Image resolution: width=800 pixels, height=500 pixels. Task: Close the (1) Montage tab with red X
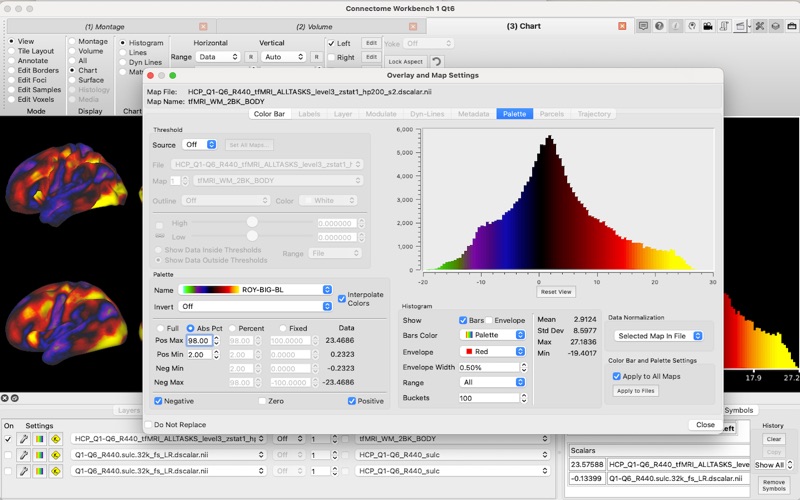coord(203,27)
